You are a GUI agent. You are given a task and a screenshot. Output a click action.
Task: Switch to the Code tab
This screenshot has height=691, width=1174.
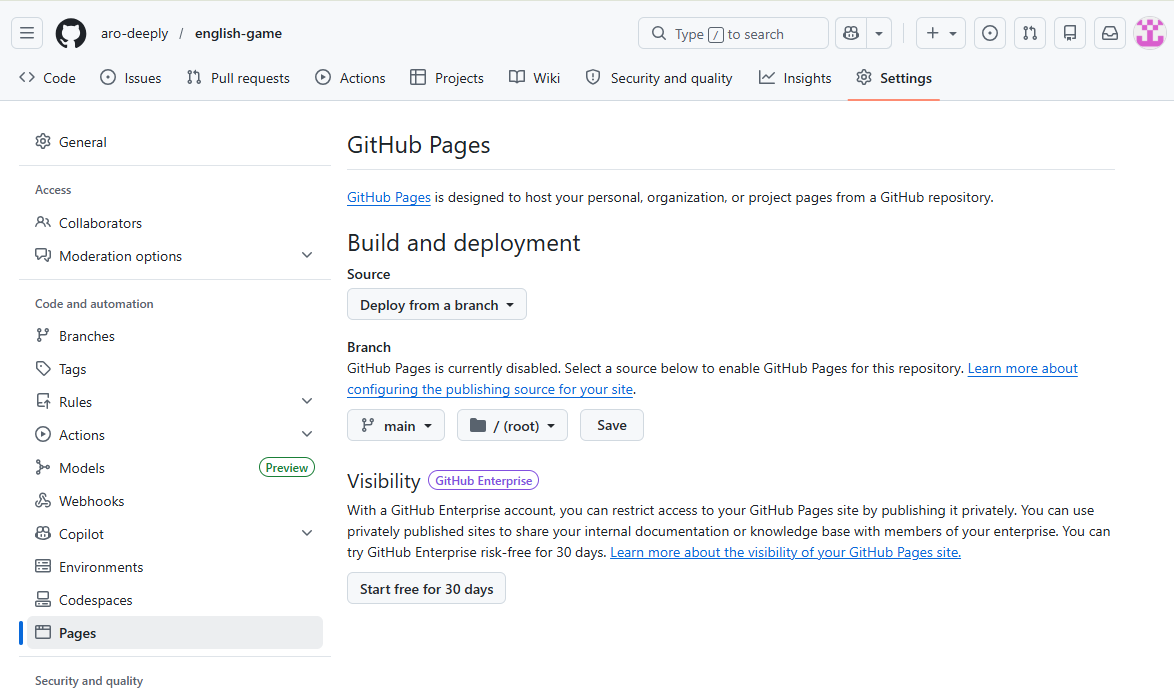tap(48, 78)
